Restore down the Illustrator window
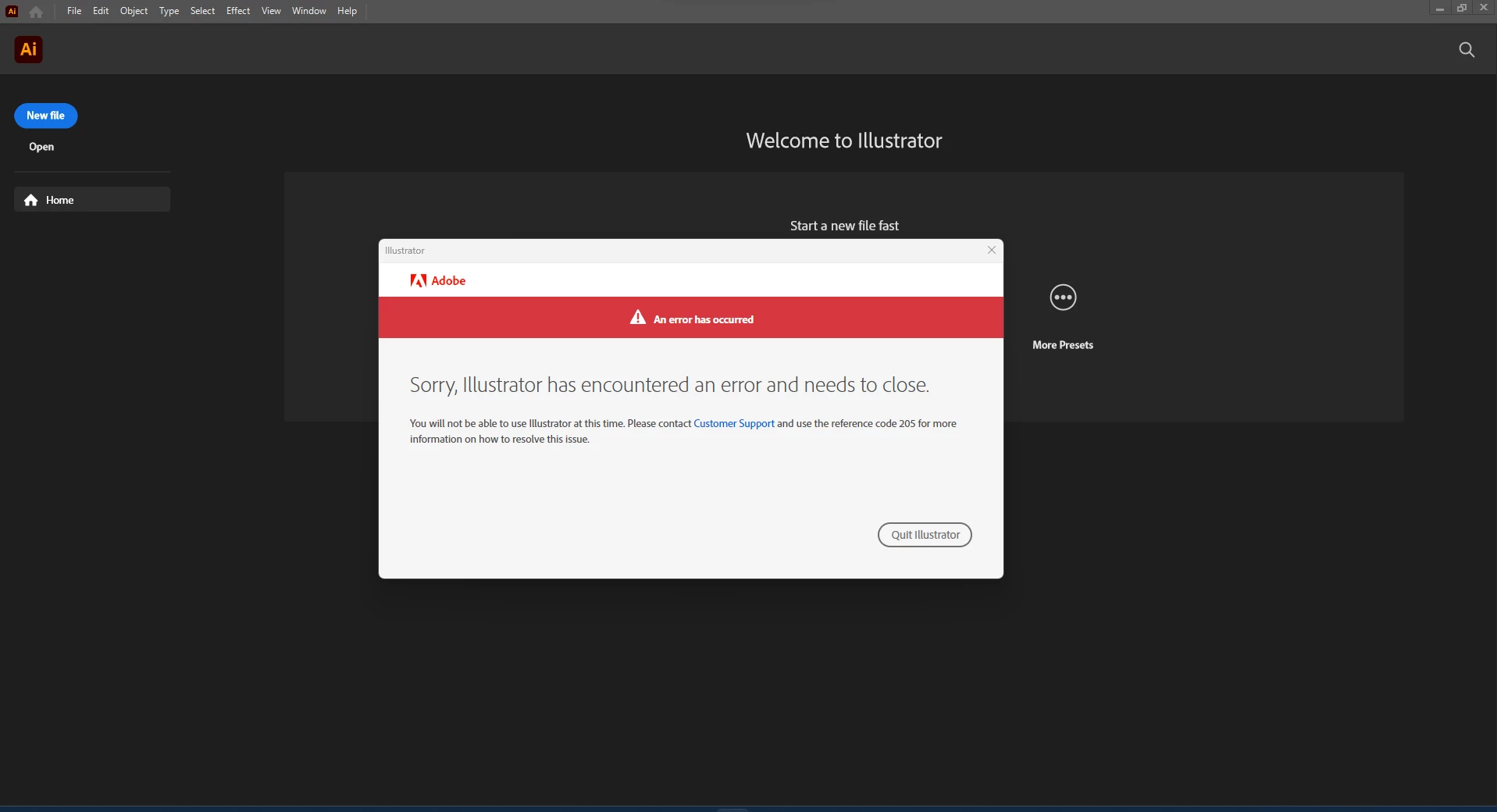 (1461, 8)
